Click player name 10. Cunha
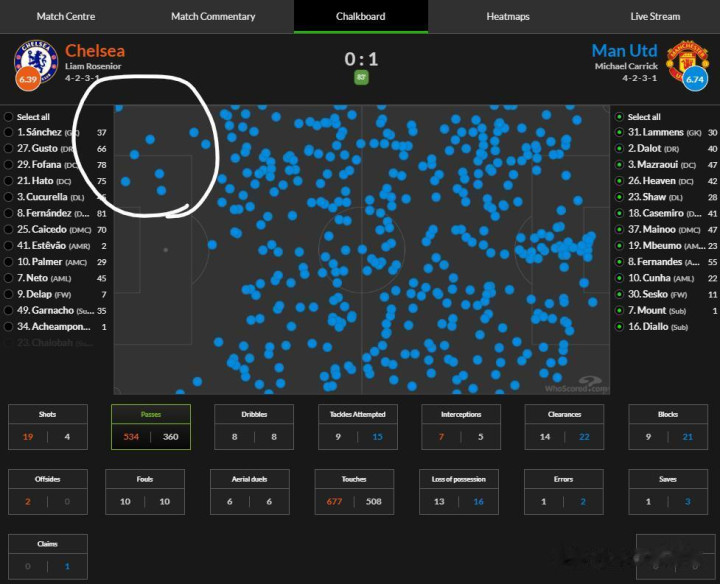The height and width of the screenshot is (584, 720). point(649,278)
